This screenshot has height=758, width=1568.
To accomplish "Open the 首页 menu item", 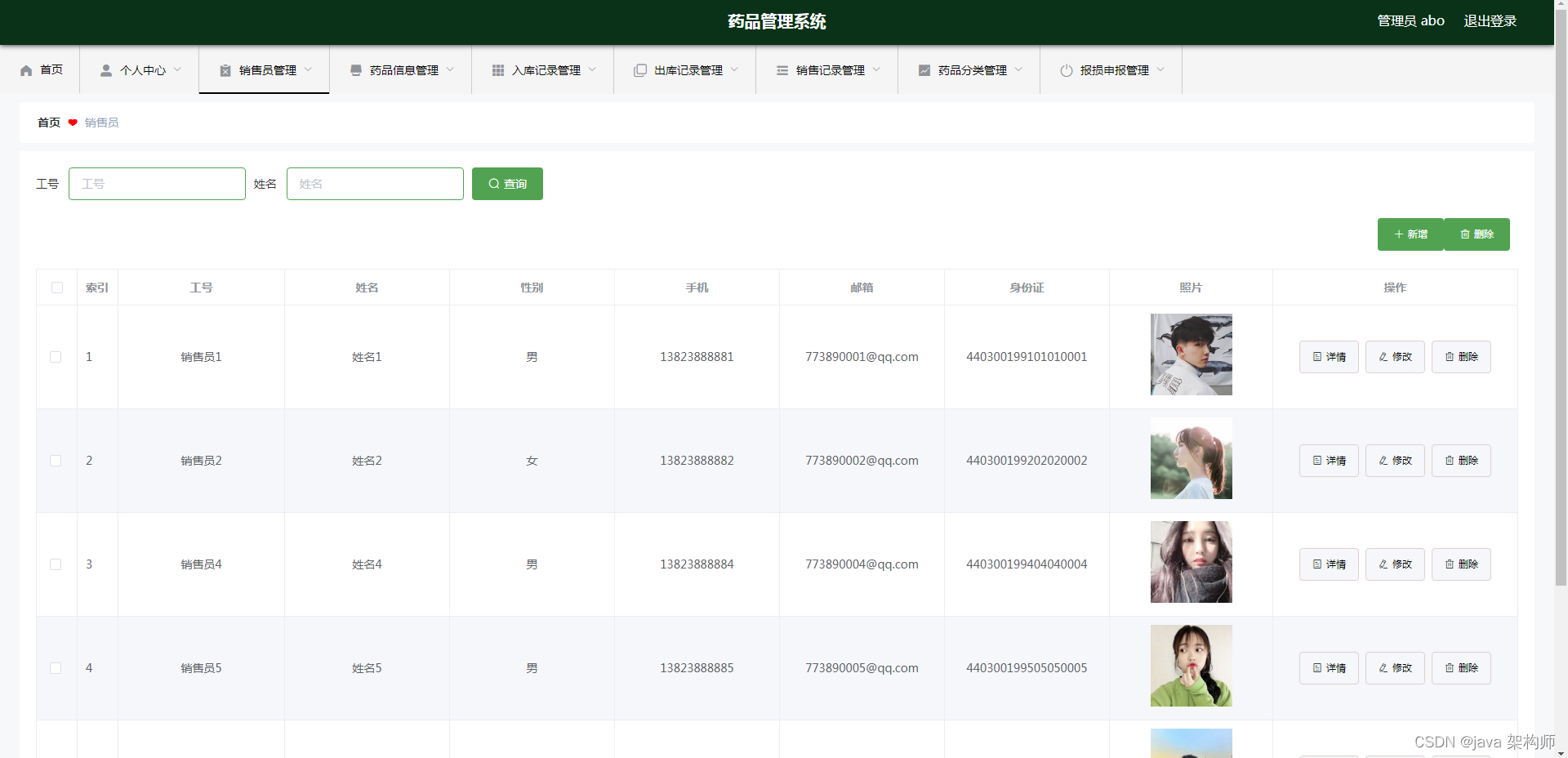I will 40,69.
